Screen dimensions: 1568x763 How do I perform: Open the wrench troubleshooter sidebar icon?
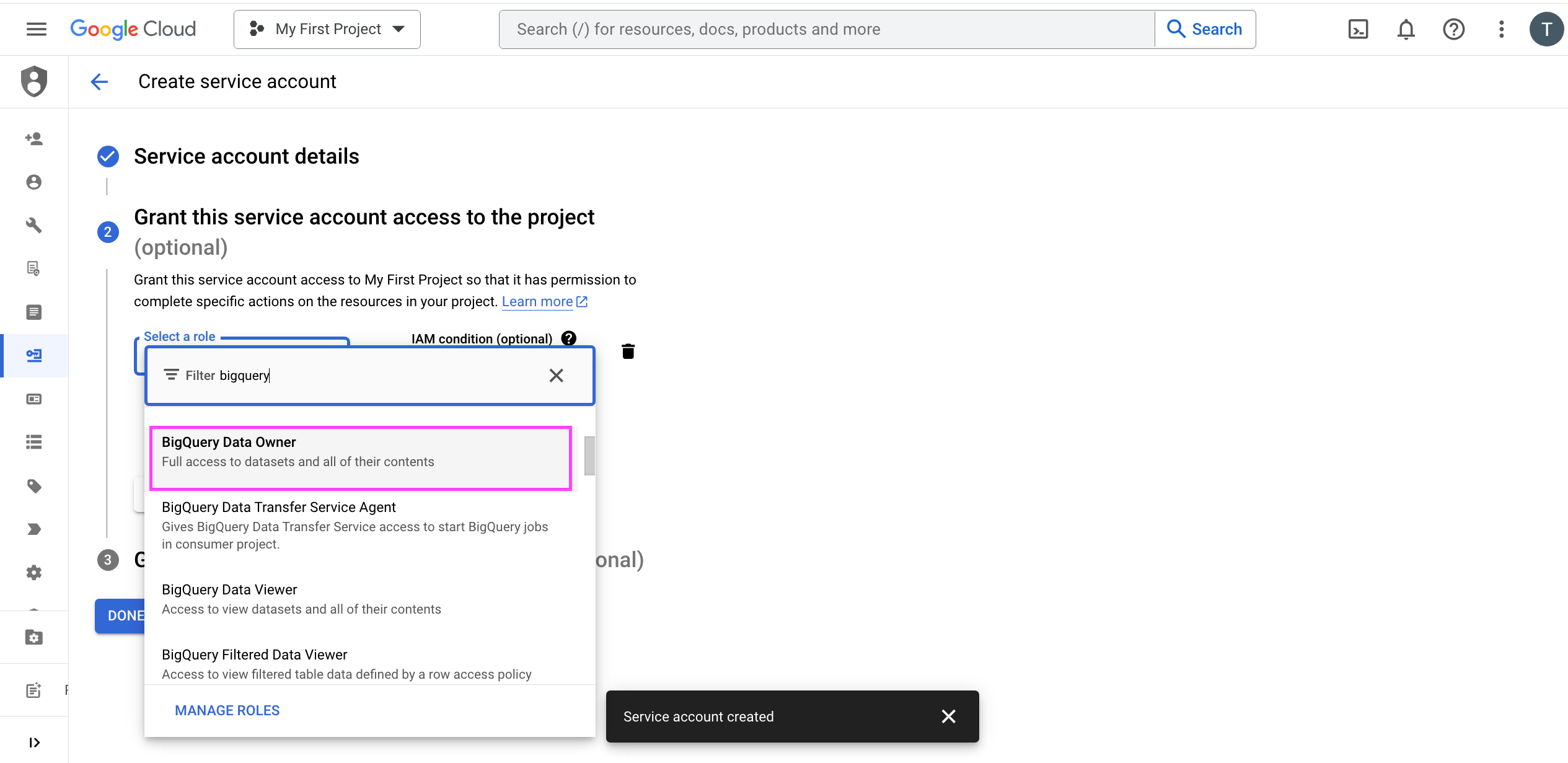coord(34,226)
